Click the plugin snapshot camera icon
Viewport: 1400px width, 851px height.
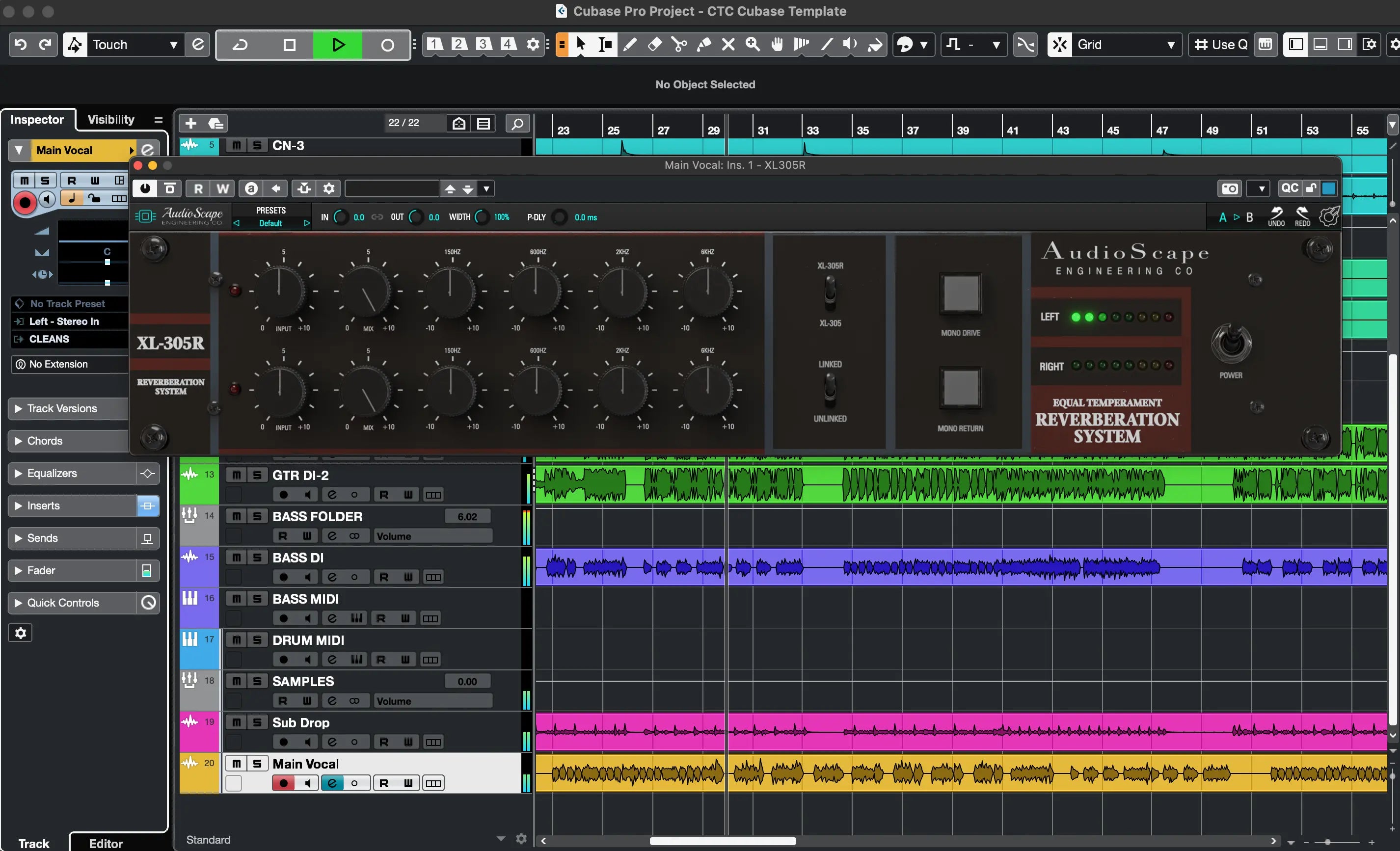coord(1230,188)
